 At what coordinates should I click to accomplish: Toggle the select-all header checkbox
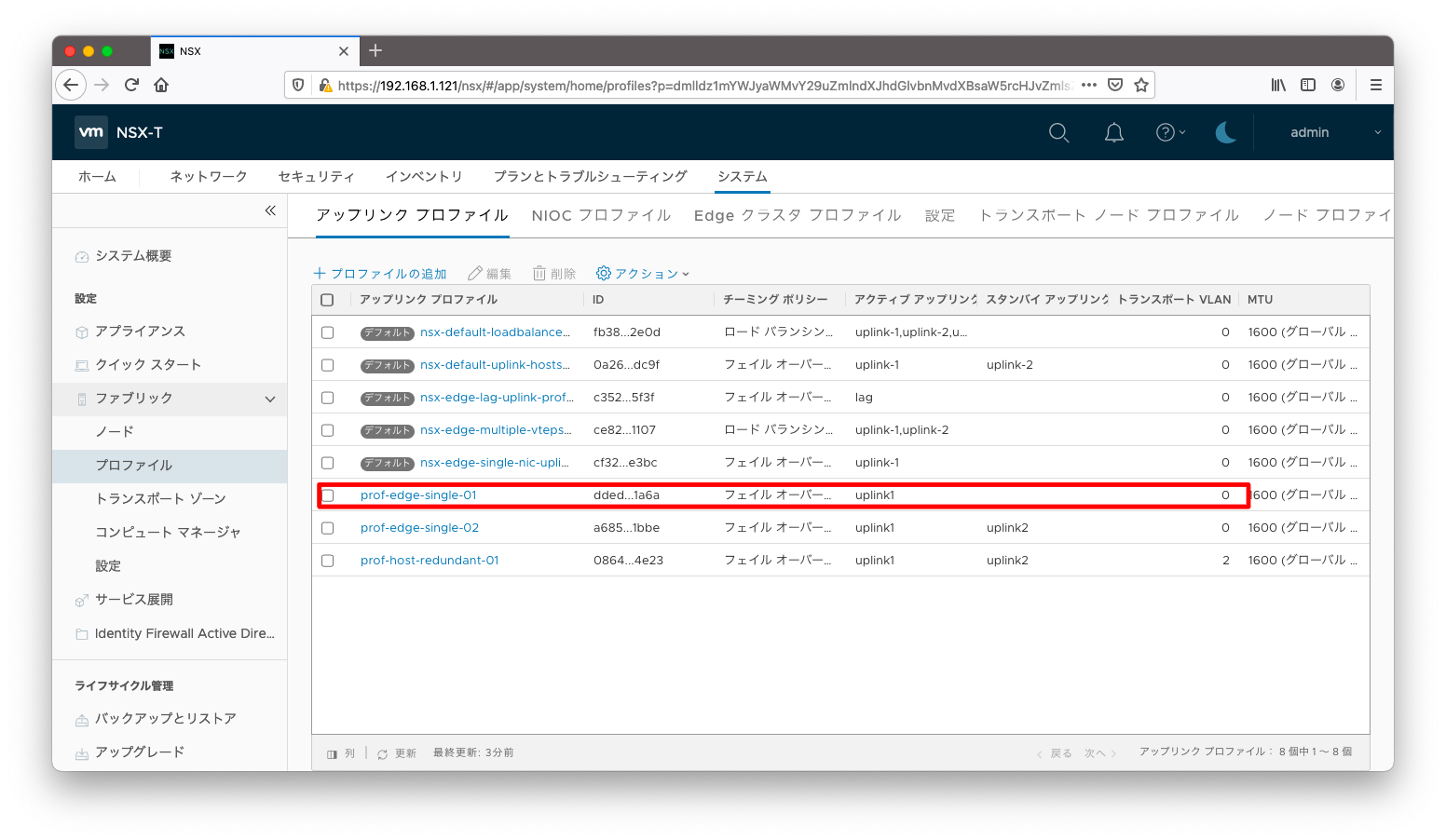coord(327,300)
